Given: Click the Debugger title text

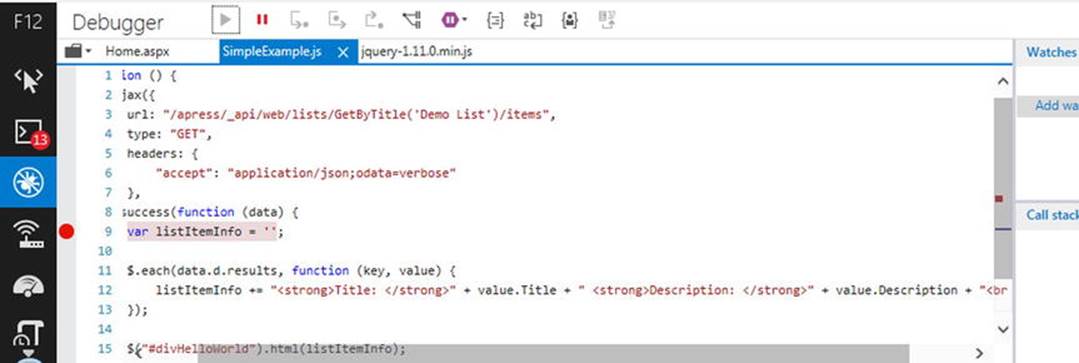Looking at the screenshot, I should [118, 22].
